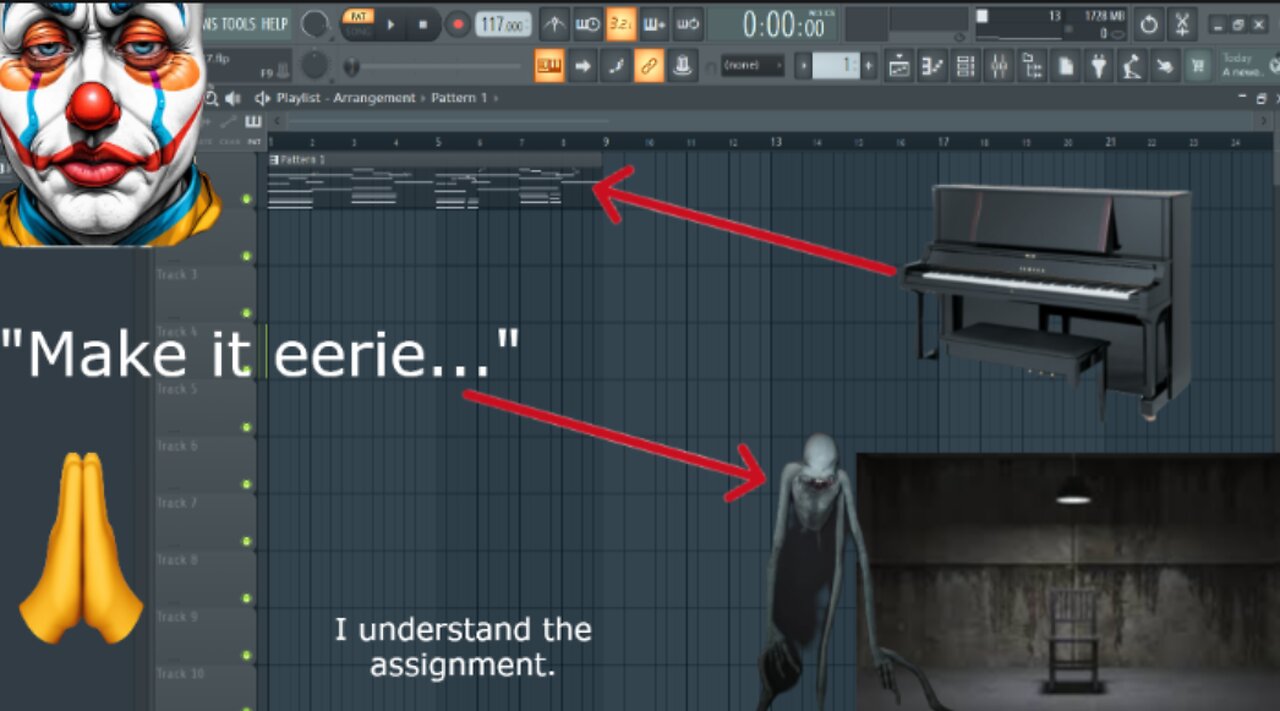The image size is (1280, 711).
Task: Select previous pattern with left arrow
Action: [x=802, y=66]
